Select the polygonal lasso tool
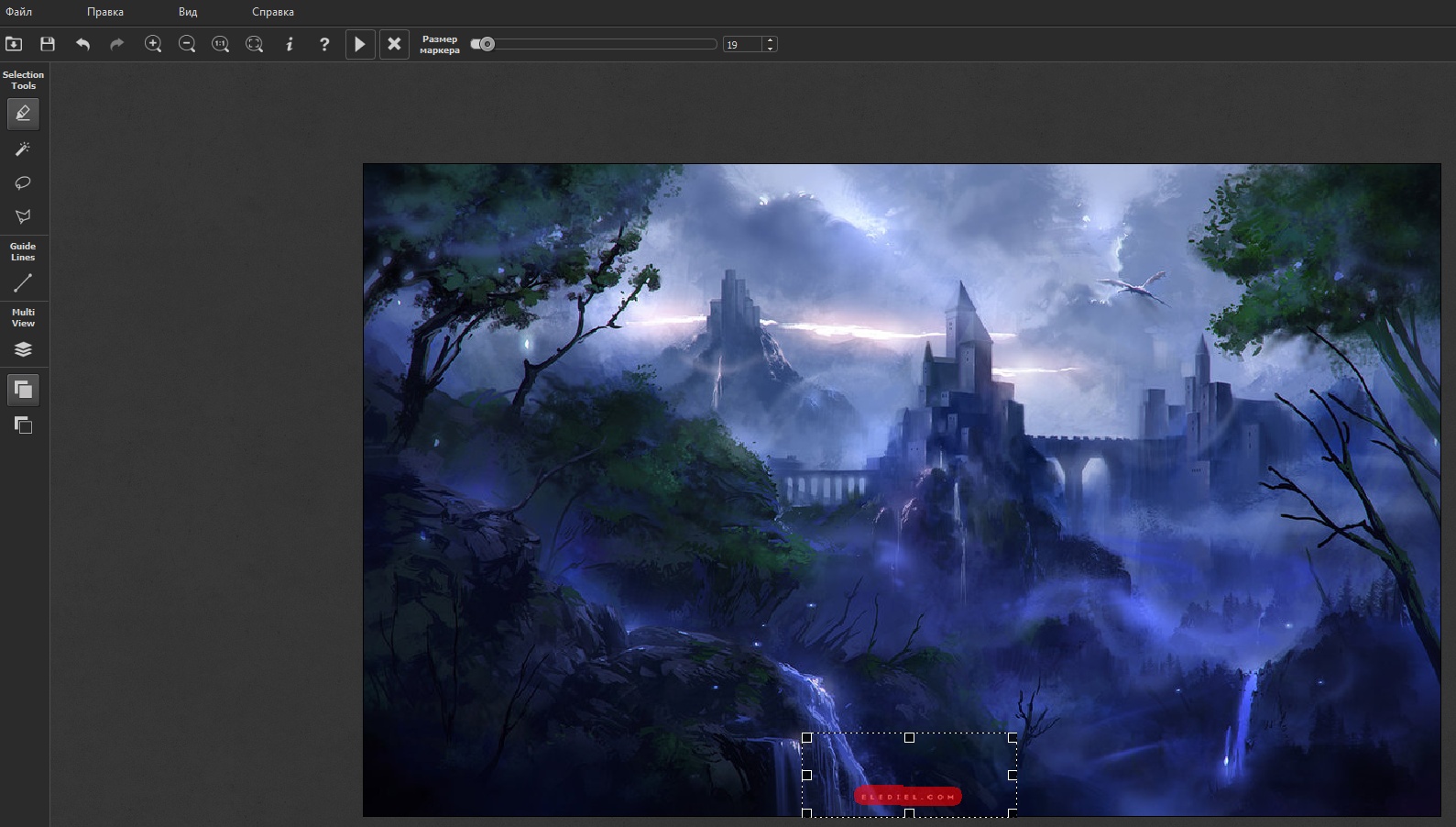 [23, 216]
